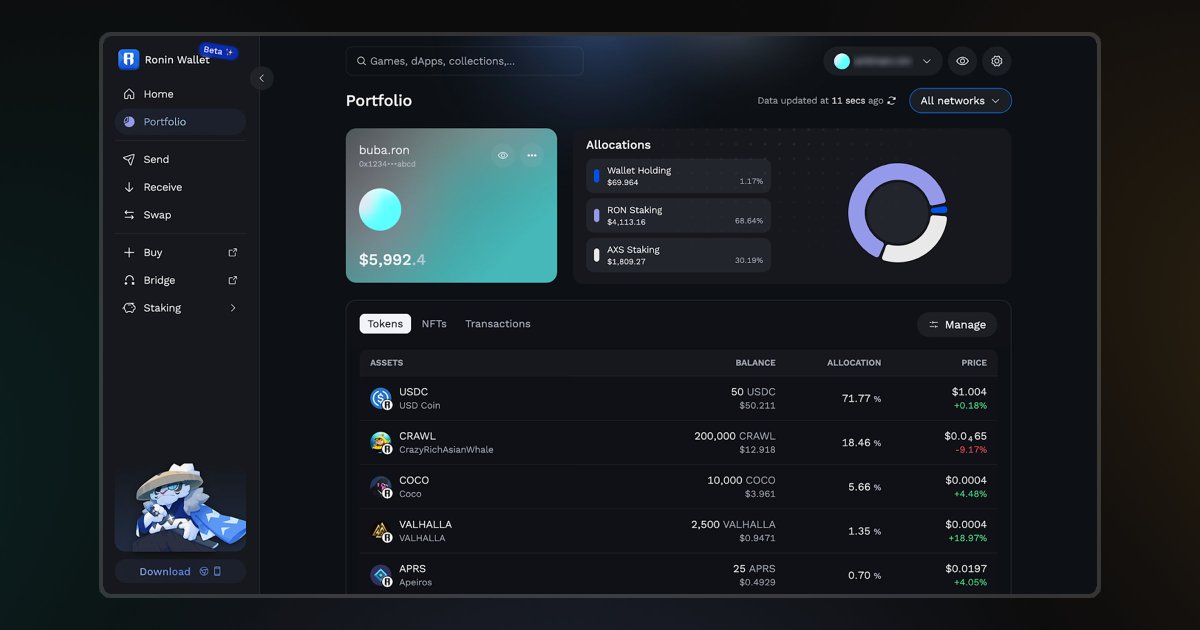Screen dimensions: 1200x630
Task: Open Swap from the sidebar
Action: coord(180,215)
